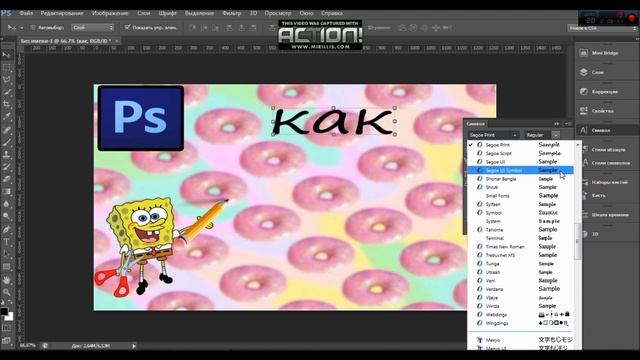Select the Lasso tool
Viewport: 640px width, 360px height.
tap(7, 80)
